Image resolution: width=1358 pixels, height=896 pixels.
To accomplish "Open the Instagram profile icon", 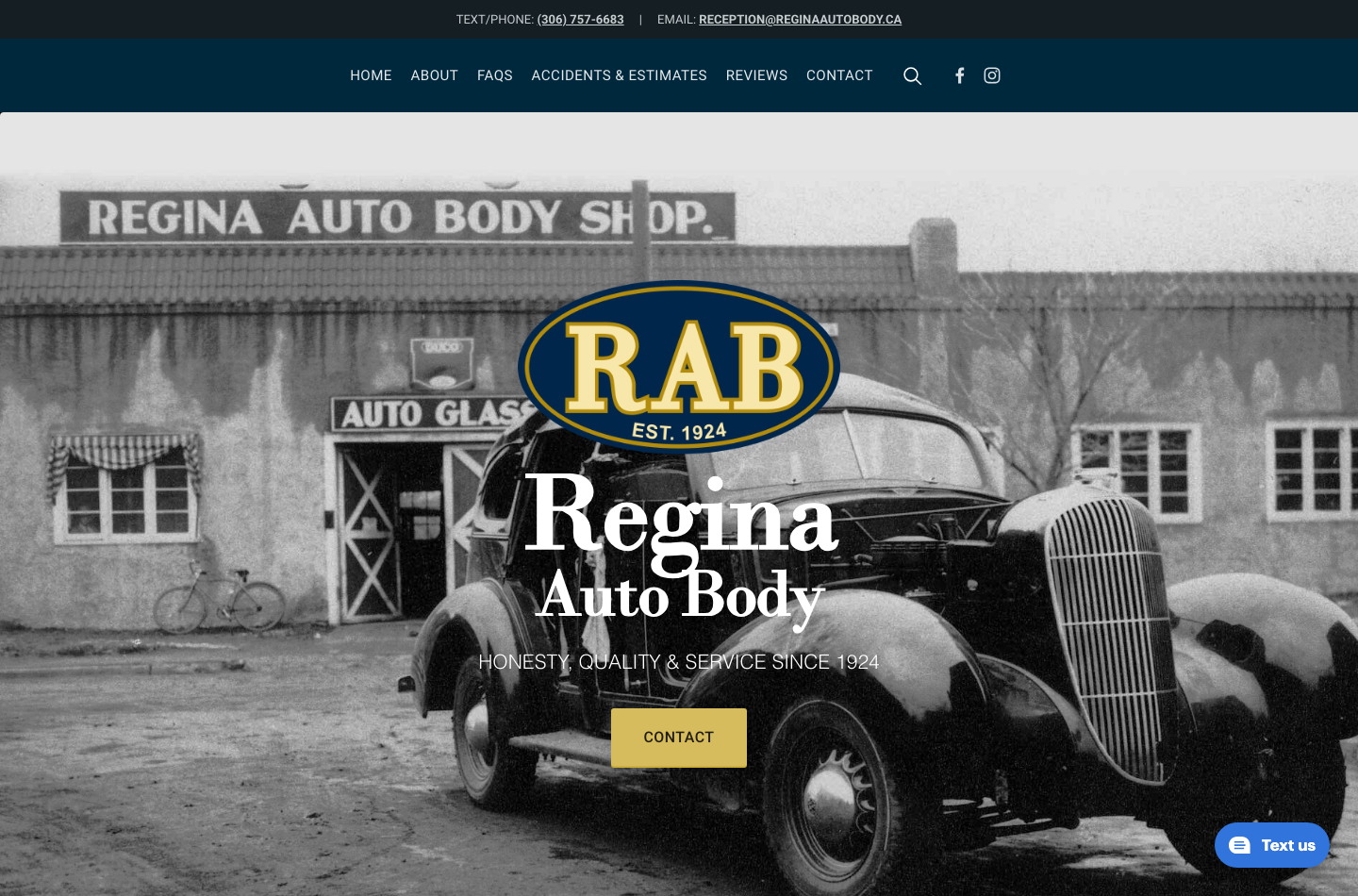I will tap(992, 75).
